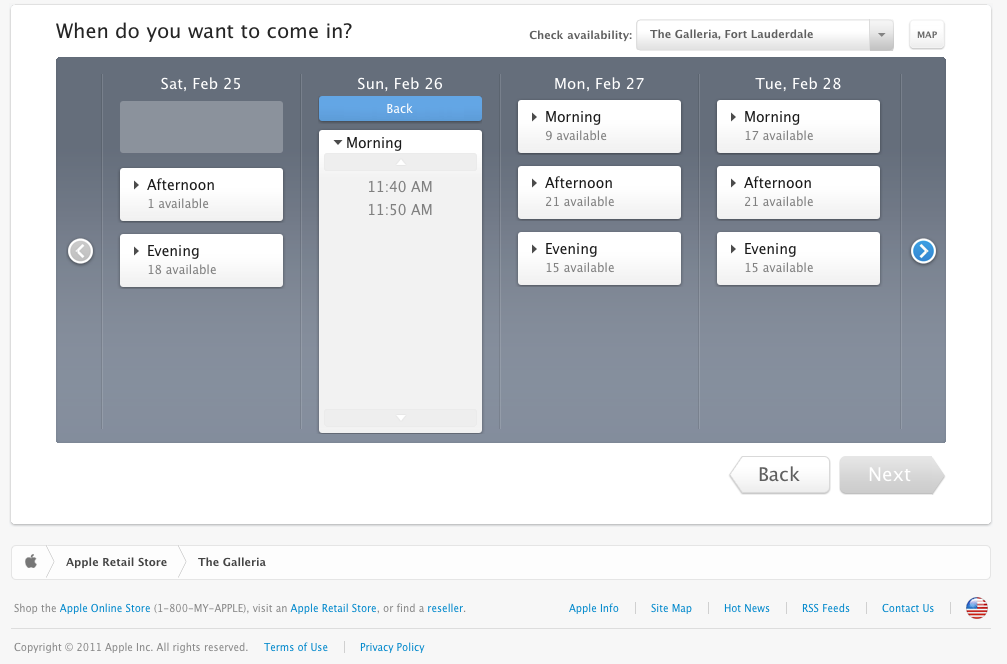The width and height of the screenshot is (1007, 664).
Task: Open Privacy Policy link
Action: point(392,647)
